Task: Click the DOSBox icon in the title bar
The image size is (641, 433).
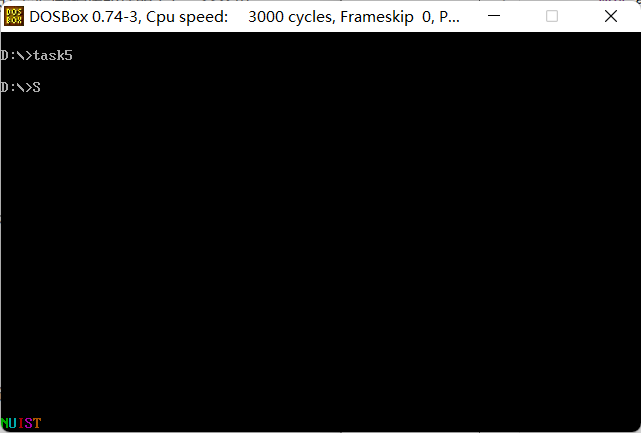Action: coord(14,16)
